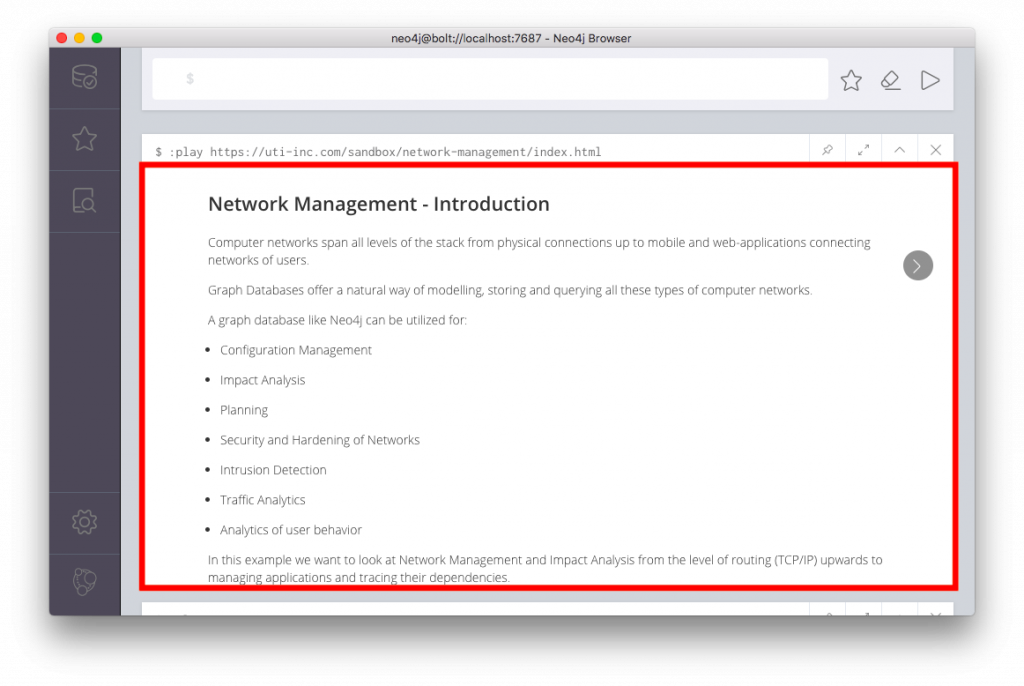Open Browser Settings gear in sidebar

tap(85, 521)
